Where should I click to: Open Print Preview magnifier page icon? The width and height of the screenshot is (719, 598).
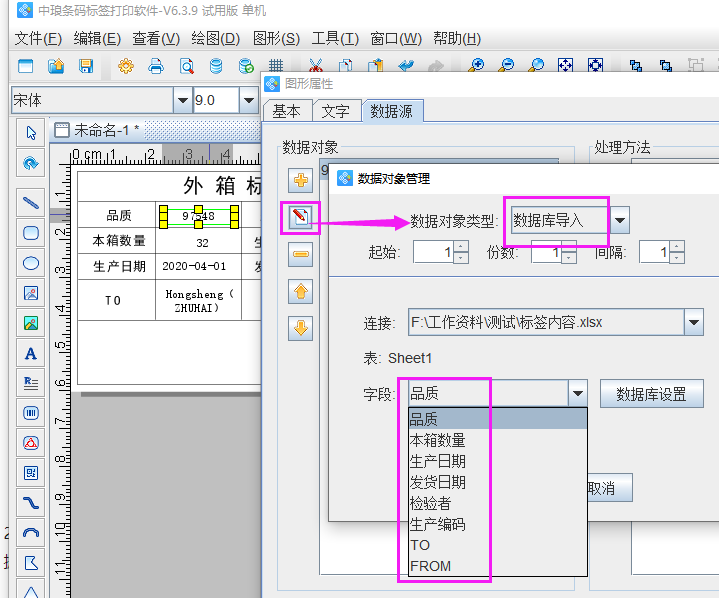coord(186,66)
